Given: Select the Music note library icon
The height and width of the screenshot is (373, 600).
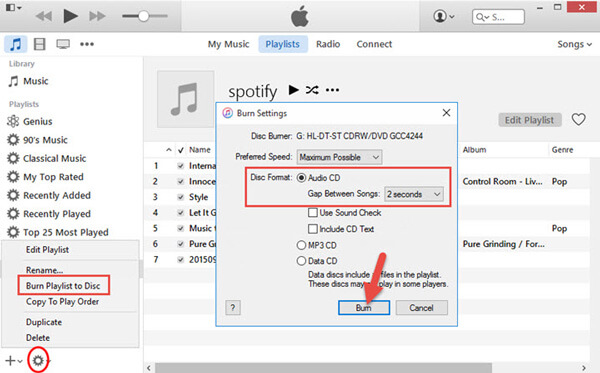Looking at the screenshot, I should pos(15,44).
